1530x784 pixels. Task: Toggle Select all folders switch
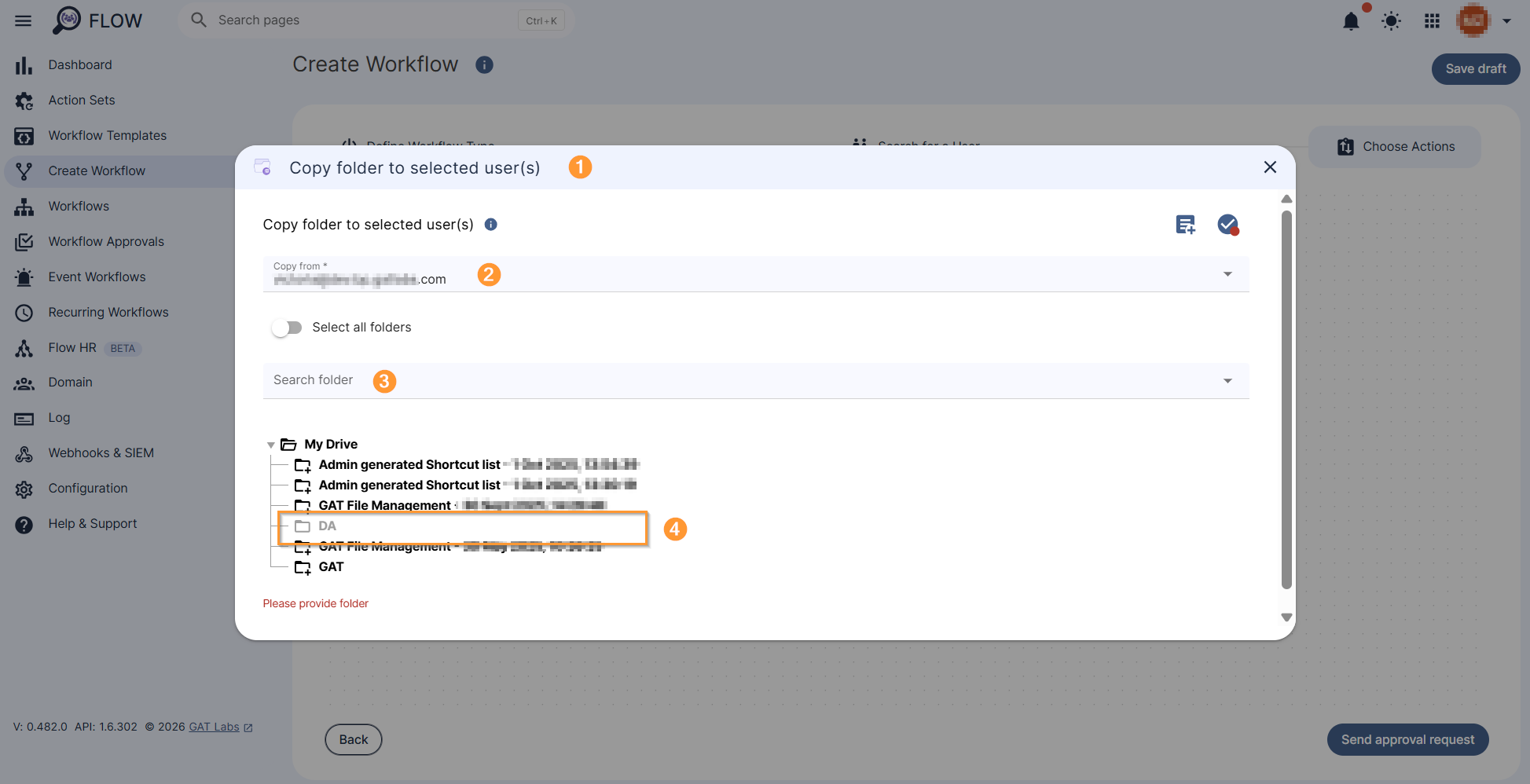[287, 328]
